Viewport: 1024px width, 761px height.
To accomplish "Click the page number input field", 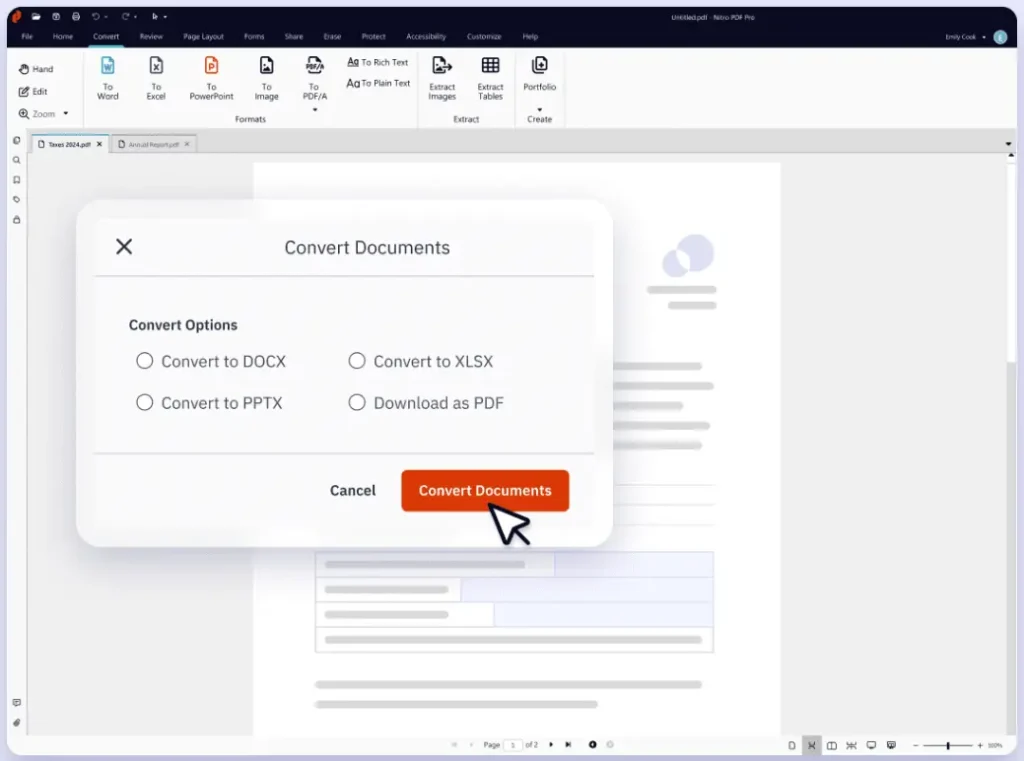I will (x=513, y=744).
